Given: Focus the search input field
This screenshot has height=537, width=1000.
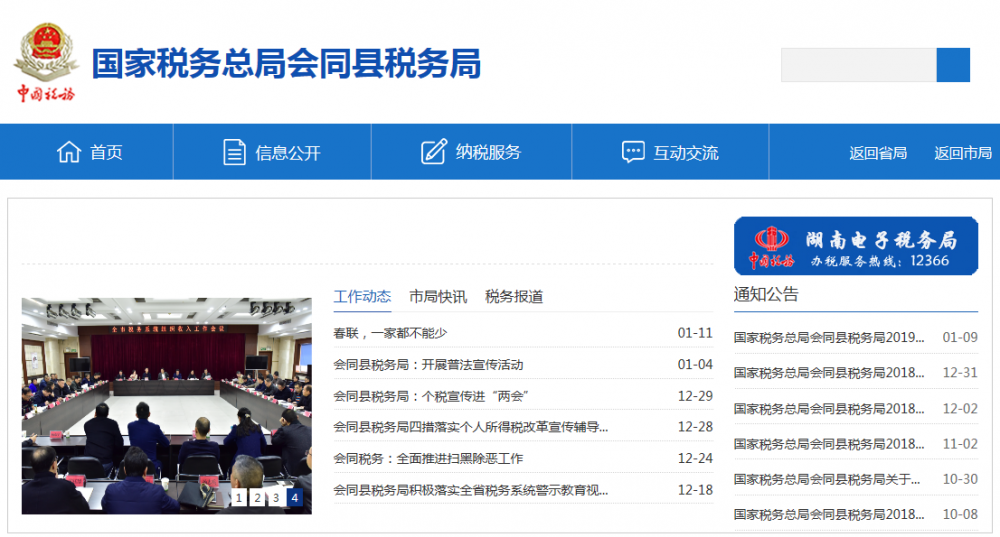Looking at the screenshot, I should pyautogui.click(x=858, y=64).
